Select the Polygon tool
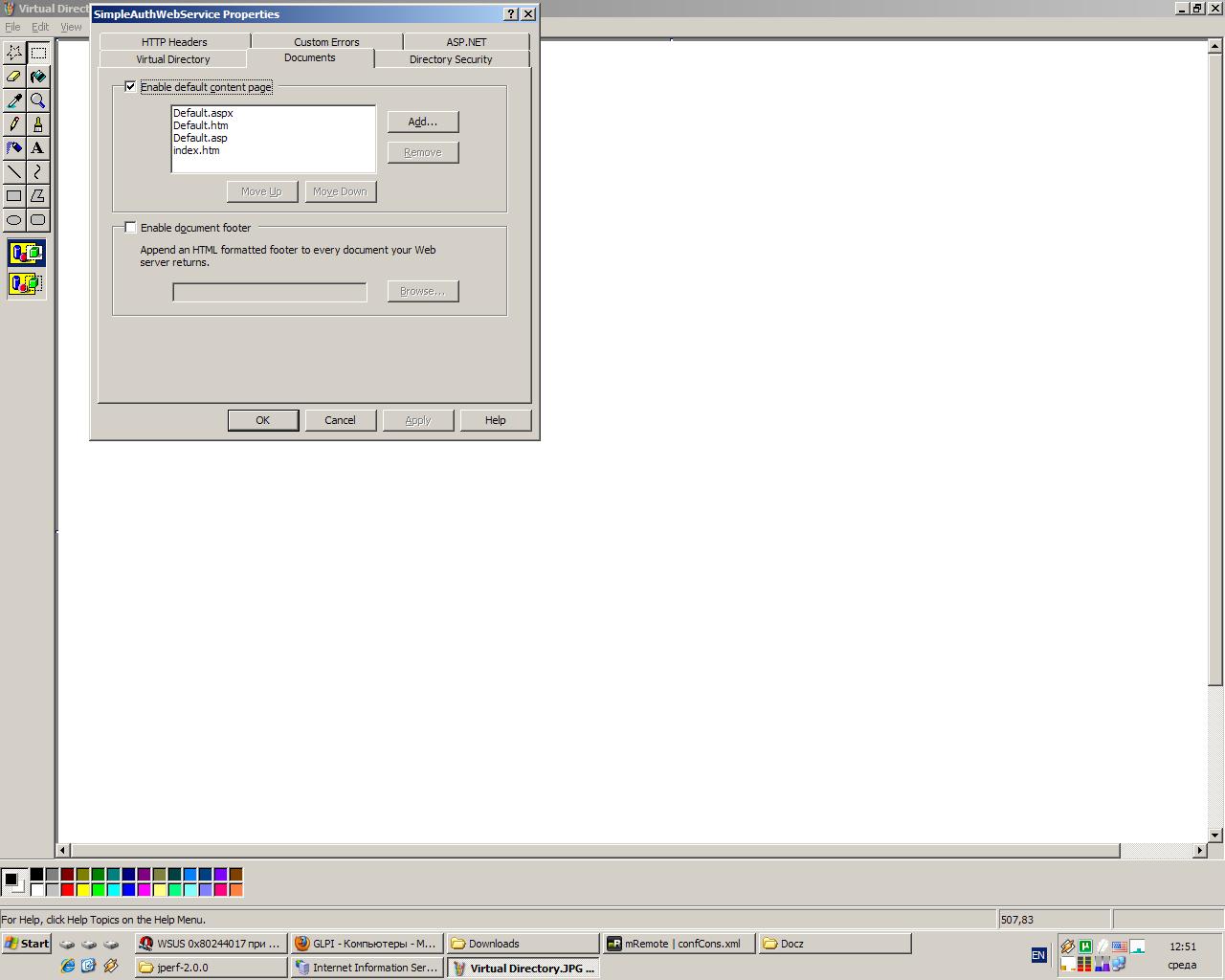1225x980 pixels. (x=38, y=196)
